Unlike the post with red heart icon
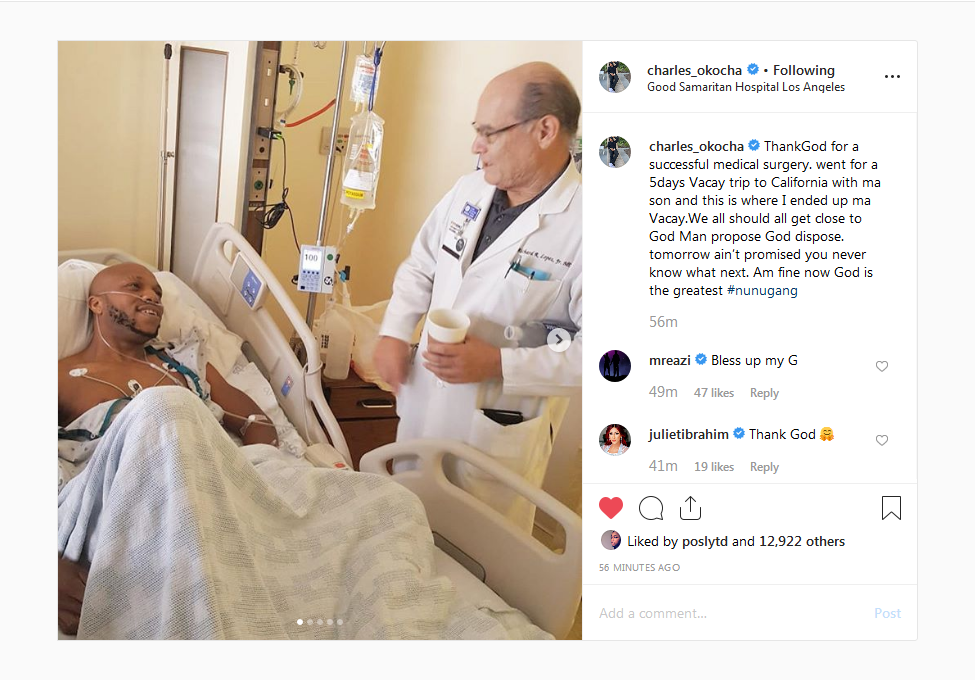Viewport: 975px width, 680px height. [x=611, y=508]
